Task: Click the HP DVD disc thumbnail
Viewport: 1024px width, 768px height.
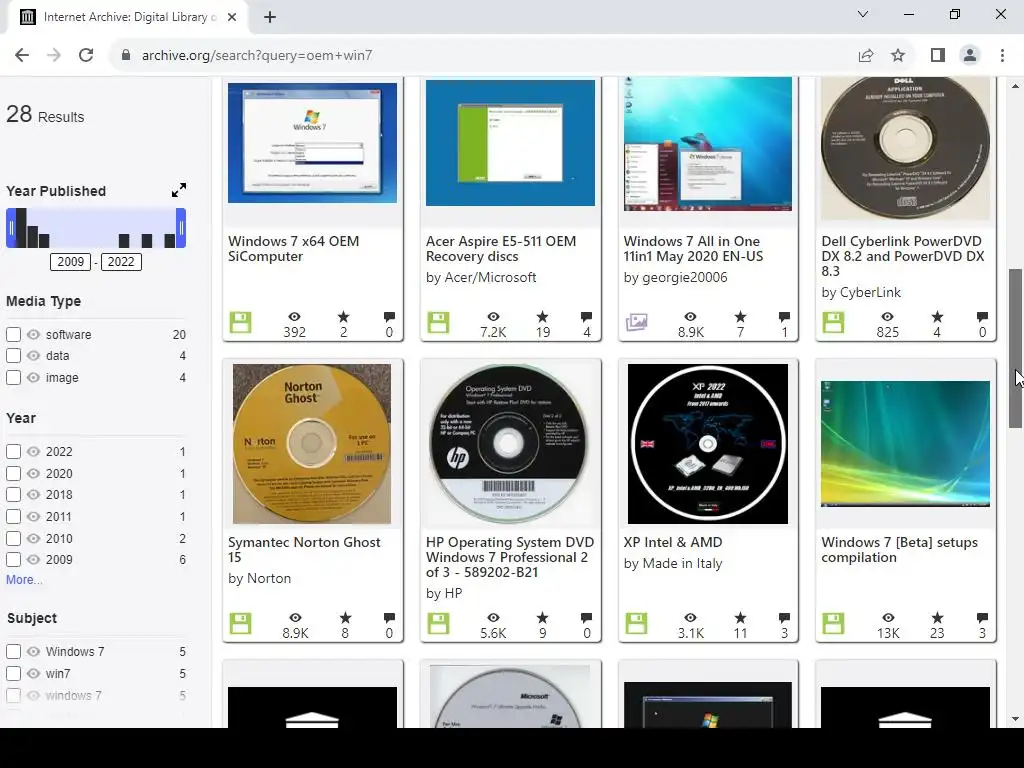Action: click(511, 444)
